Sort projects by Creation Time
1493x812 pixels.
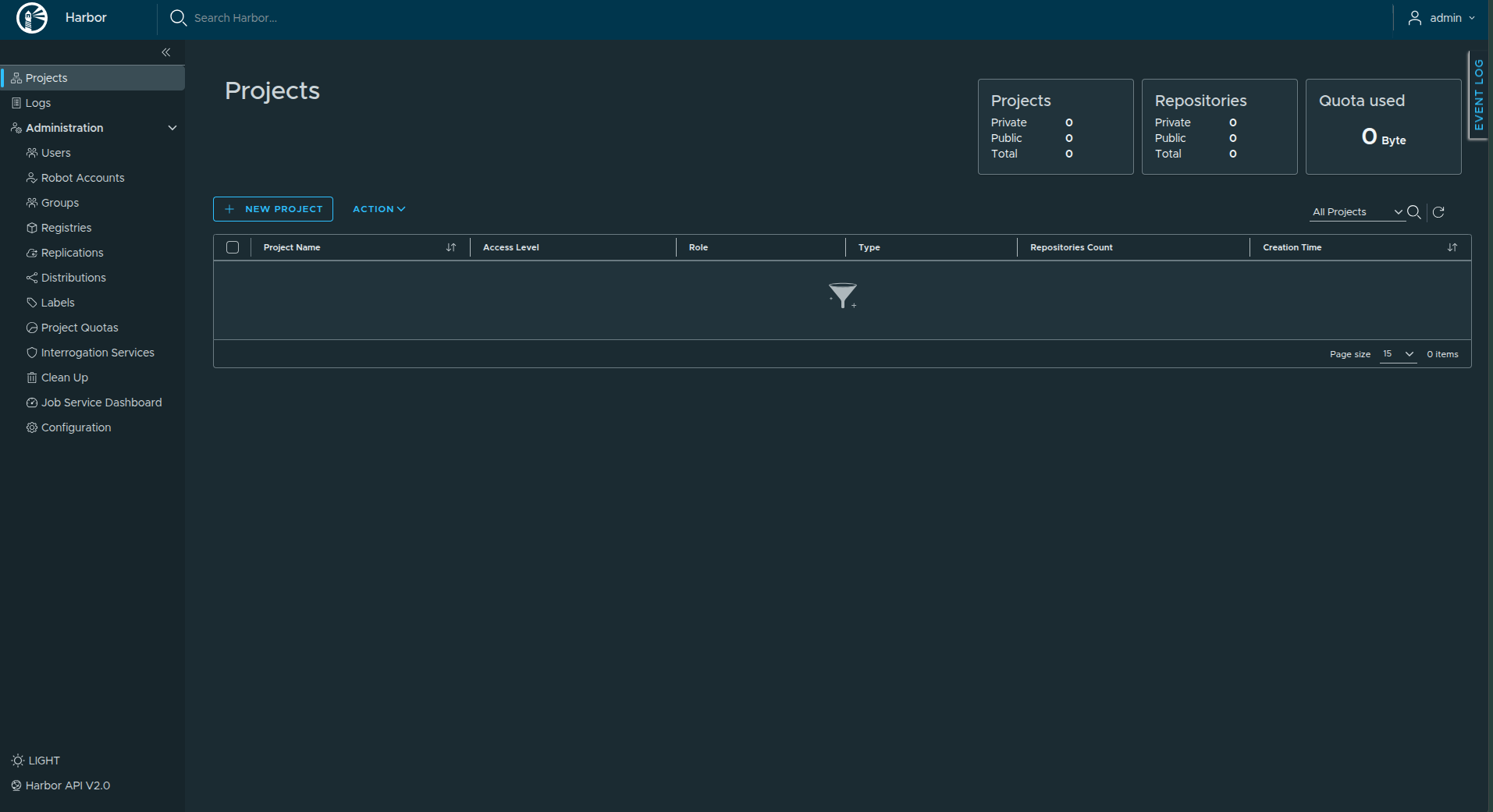pyautogui.click(x=1452, y=247)
